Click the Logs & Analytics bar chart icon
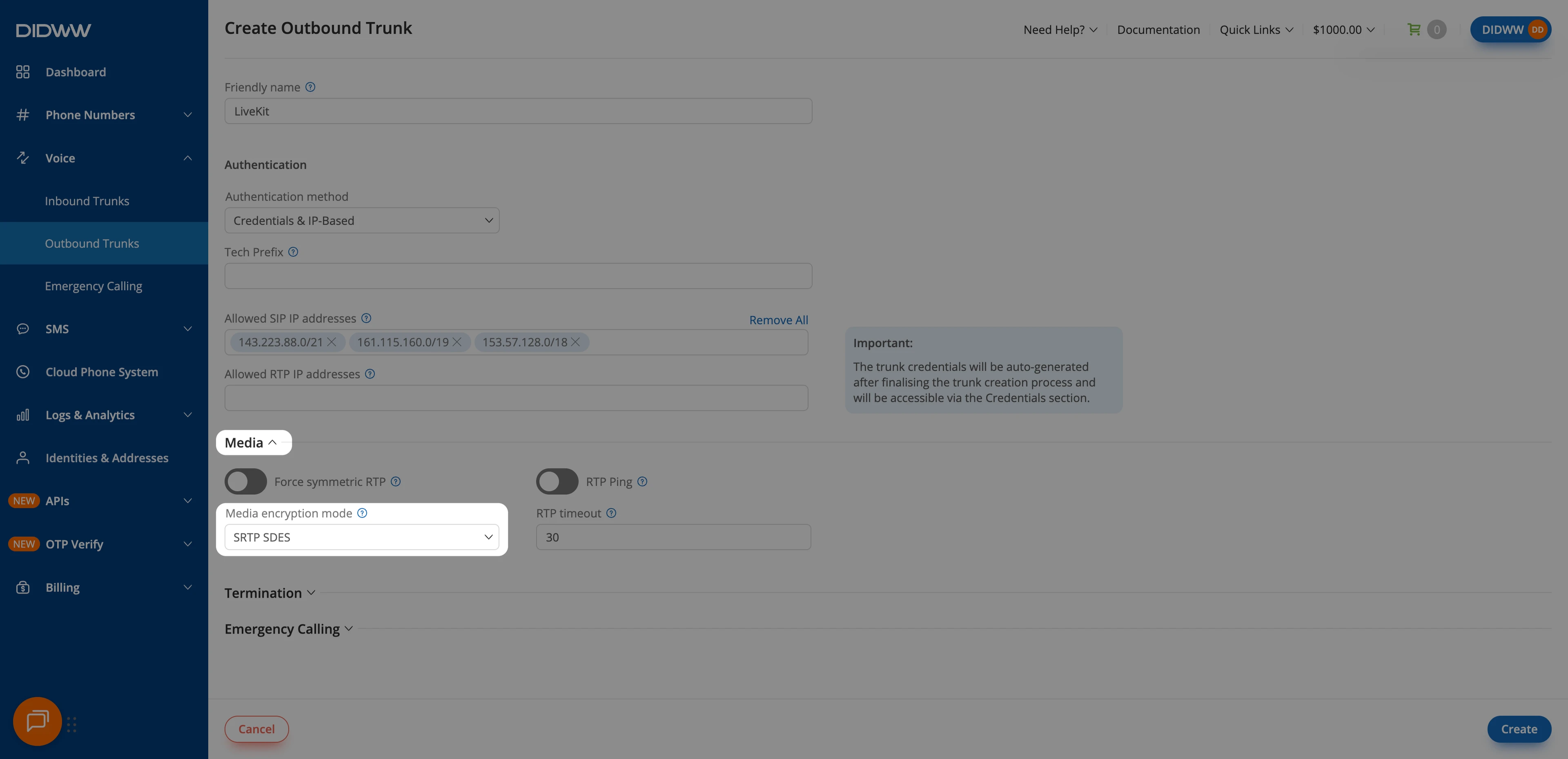Screen dimensions: 1568x759 [22, 415]
